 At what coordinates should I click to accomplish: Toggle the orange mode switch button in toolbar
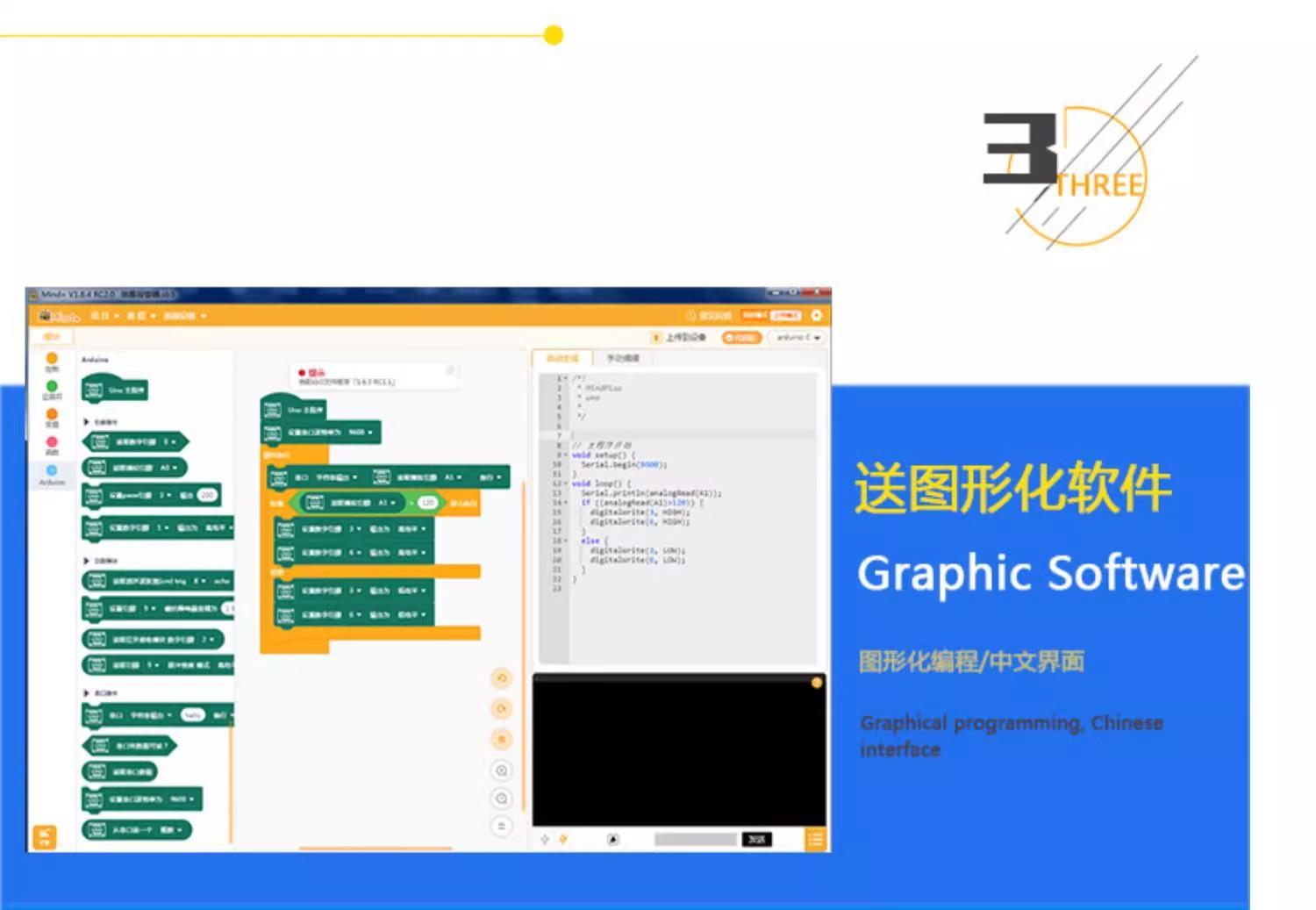pyautogui.click(x=741, y=338)
